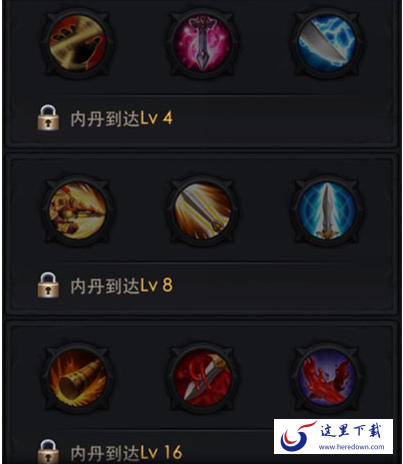Image resolution: width=403 pixels, height=464 pixels.
Task: Select the blue lightning blade skill icon
Action: click(x=327, y=43)
